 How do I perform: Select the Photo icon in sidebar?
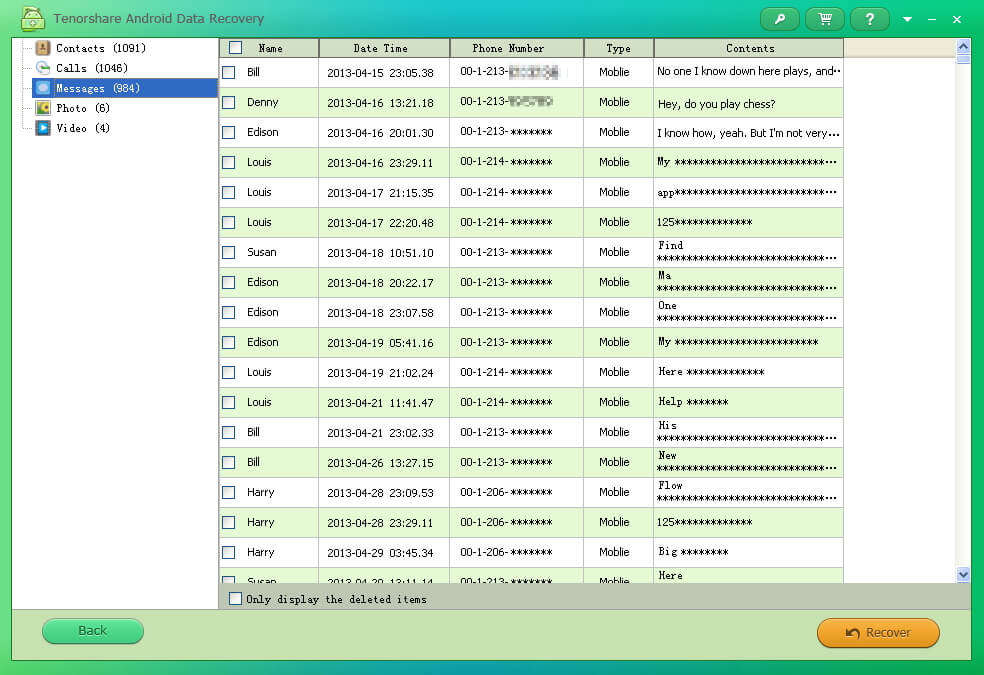coord(43,108)
